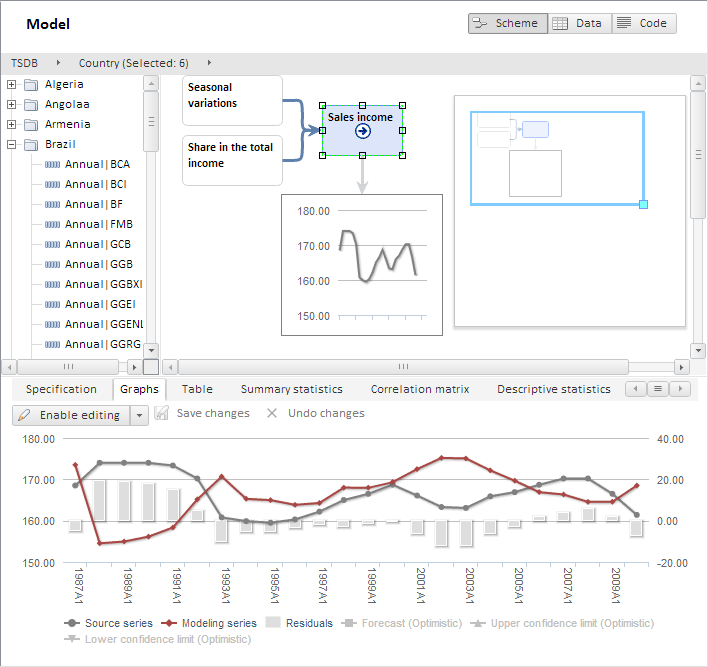Viewport: 708px width, 667px height.
Task: Click series icon for Annual|BCI
Action: coord(52,185)
